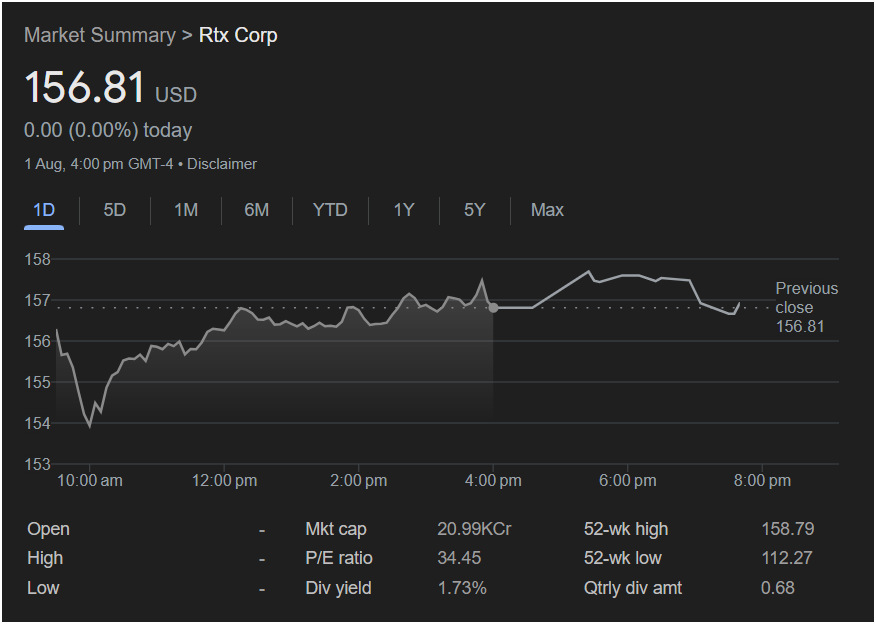
Task: Click the 6:00 pm axis label
Action: click(628, 481)
